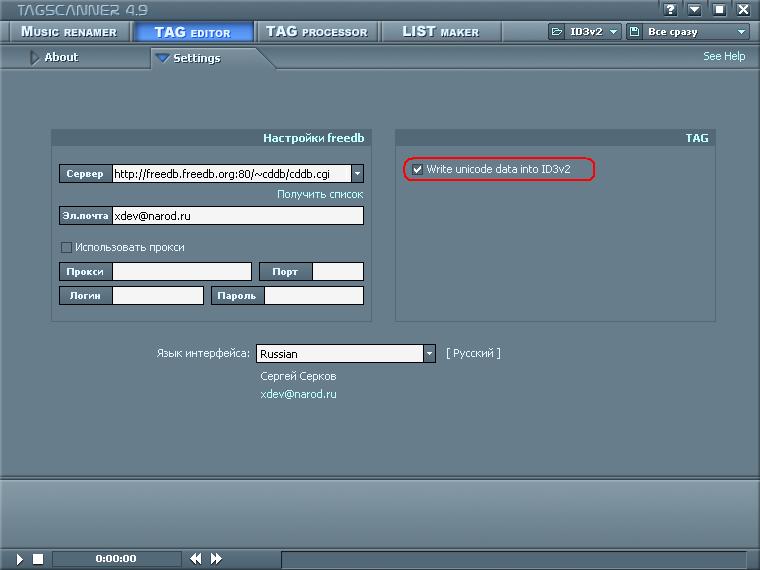The width and height of the screenshot is (760, 570).
Task: Click the roll-down arrow window icon
Action: (x=694, y=9)
